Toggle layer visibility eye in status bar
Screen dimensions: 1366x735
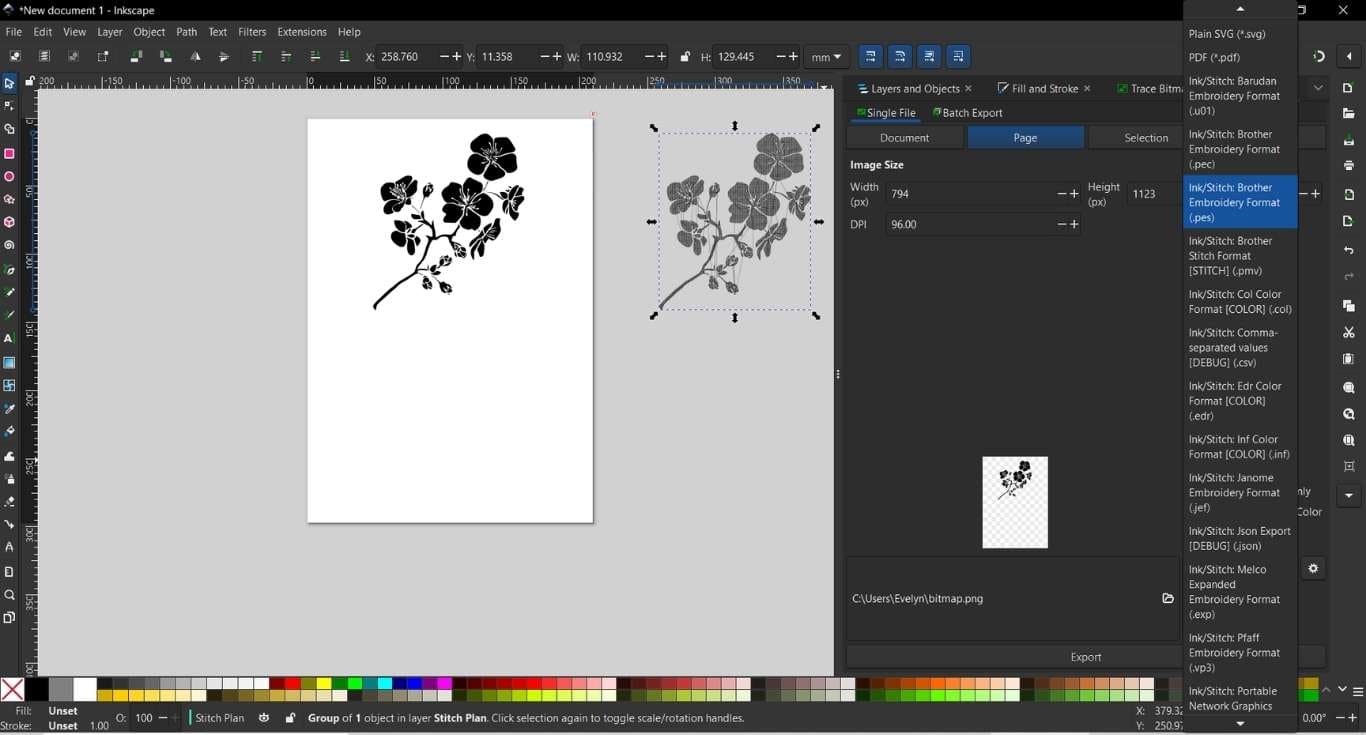point(264,718)
